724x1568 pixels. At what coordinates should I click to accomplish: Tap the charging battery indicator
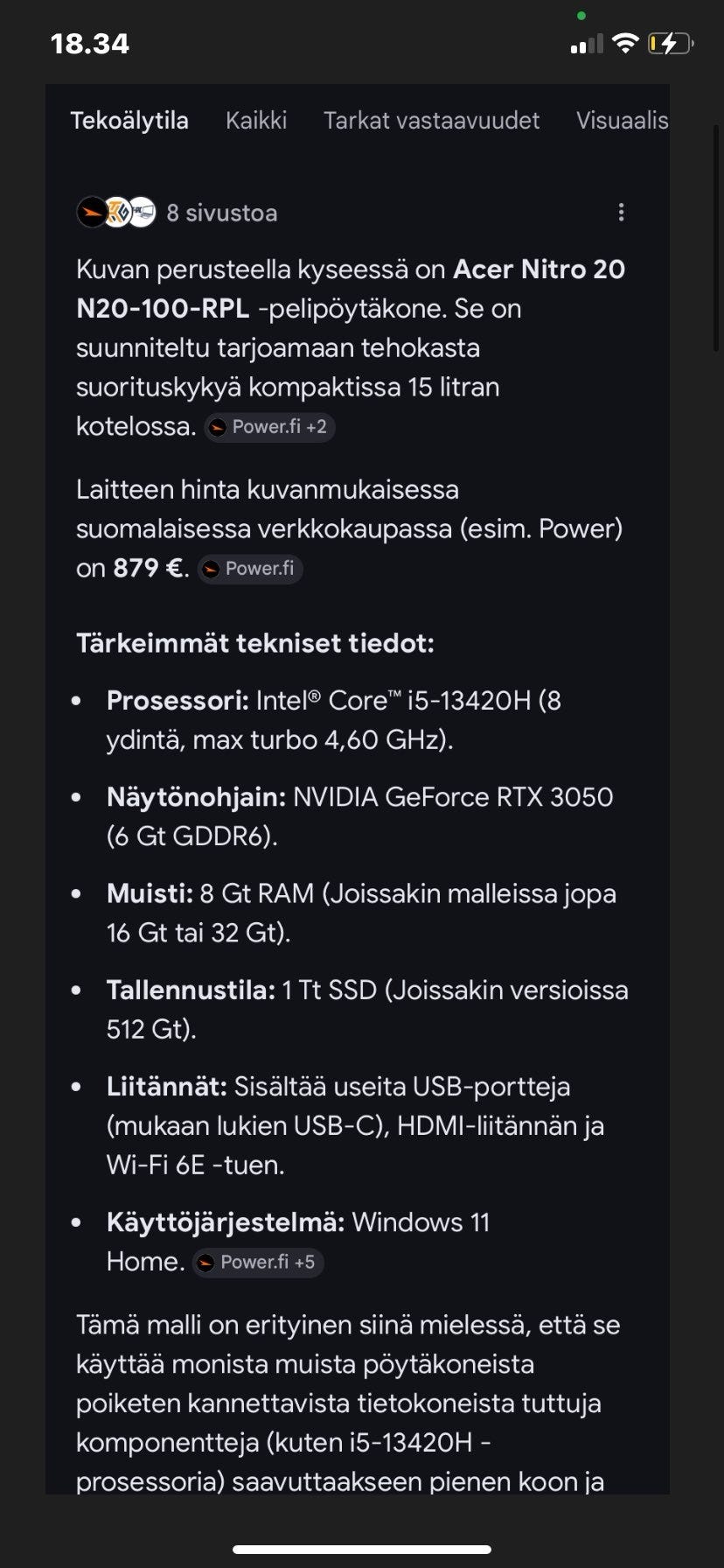(670, 43)
